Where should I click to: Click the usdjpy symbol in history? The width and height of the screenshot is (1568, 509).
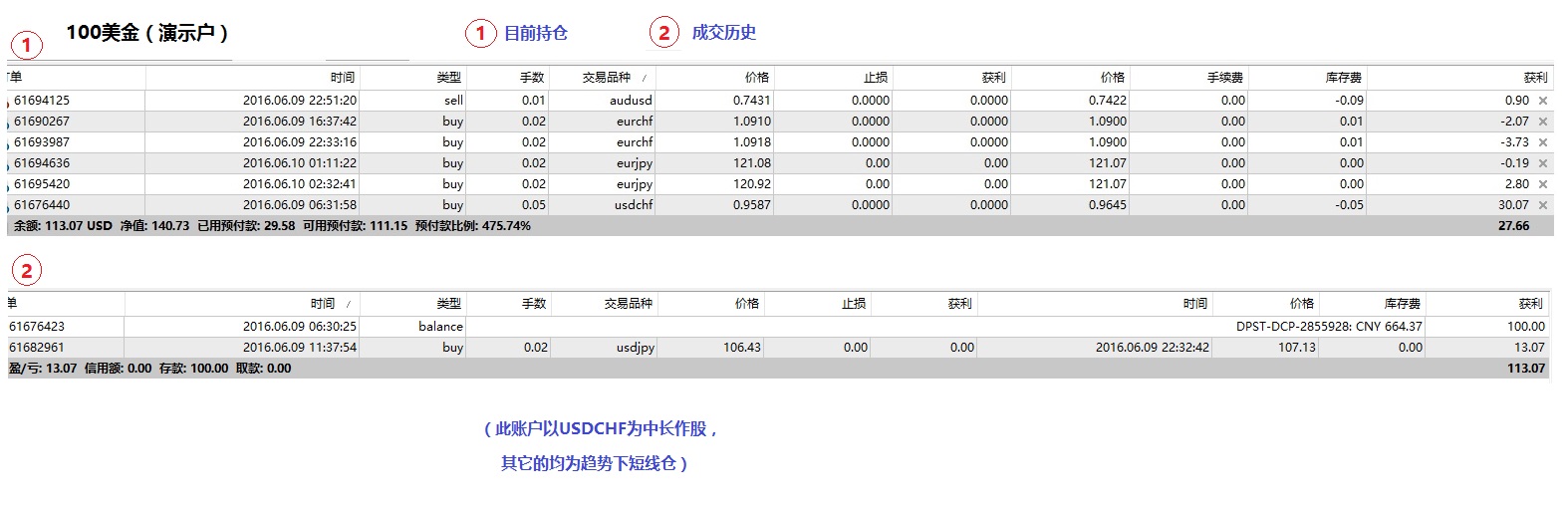coord(636,348)
